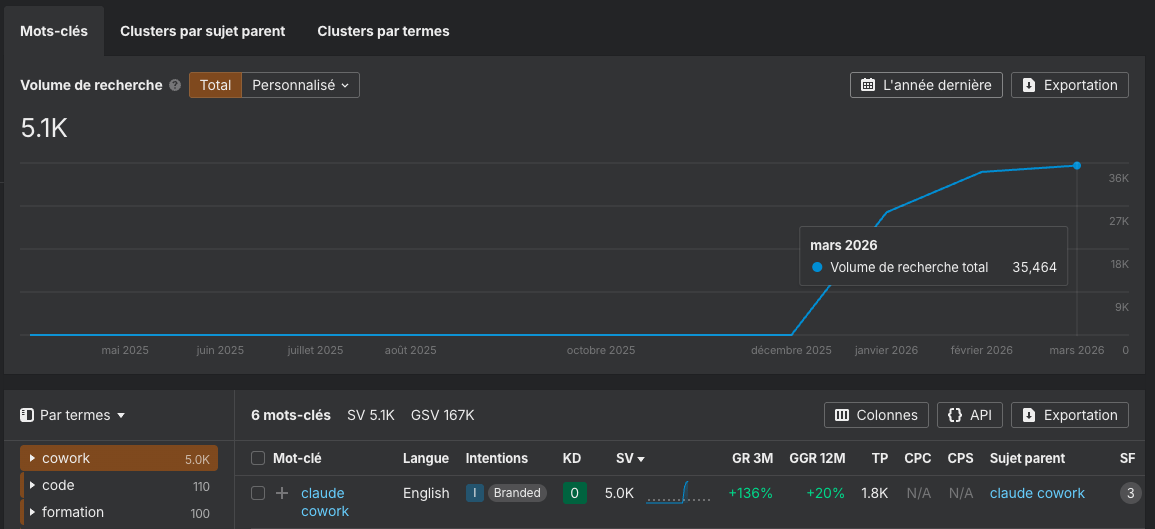Viewport: 1155px width, 529px height.
Task: Click the GSV 167K summary
Action: coord(443,415)
